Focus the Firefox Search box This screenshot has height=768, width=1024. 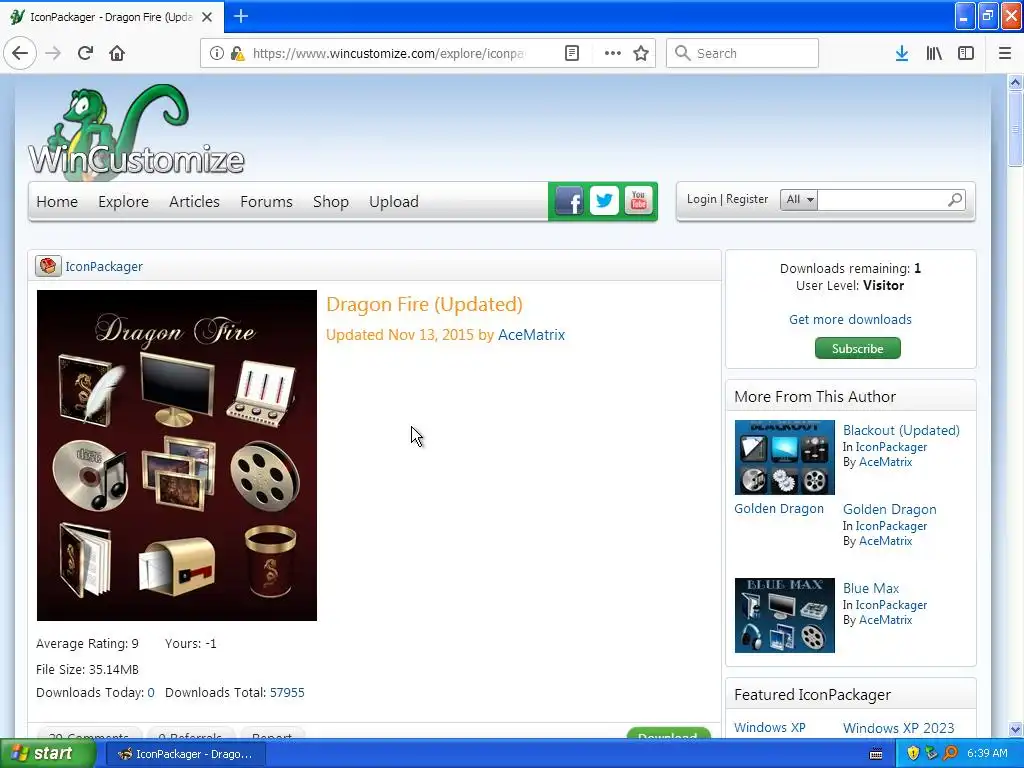743,53
